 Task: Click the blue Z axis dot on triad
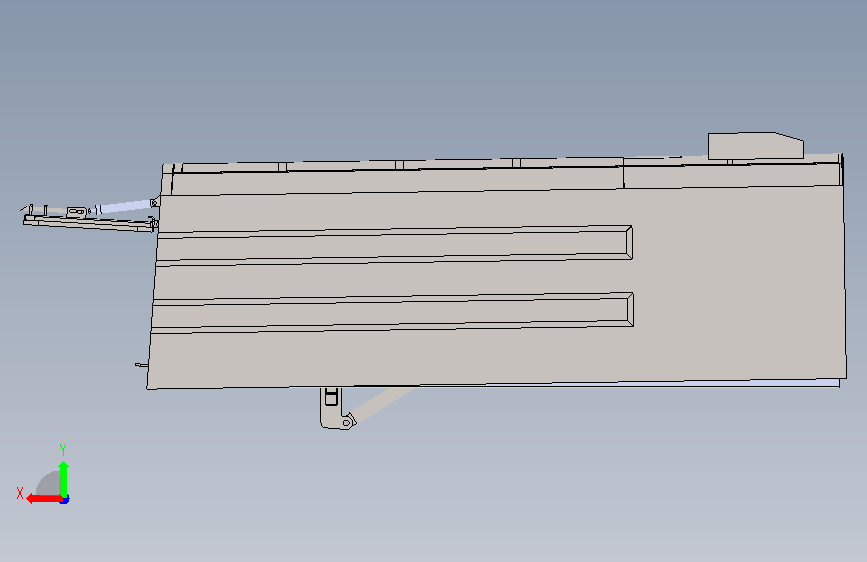pos(65,499)
